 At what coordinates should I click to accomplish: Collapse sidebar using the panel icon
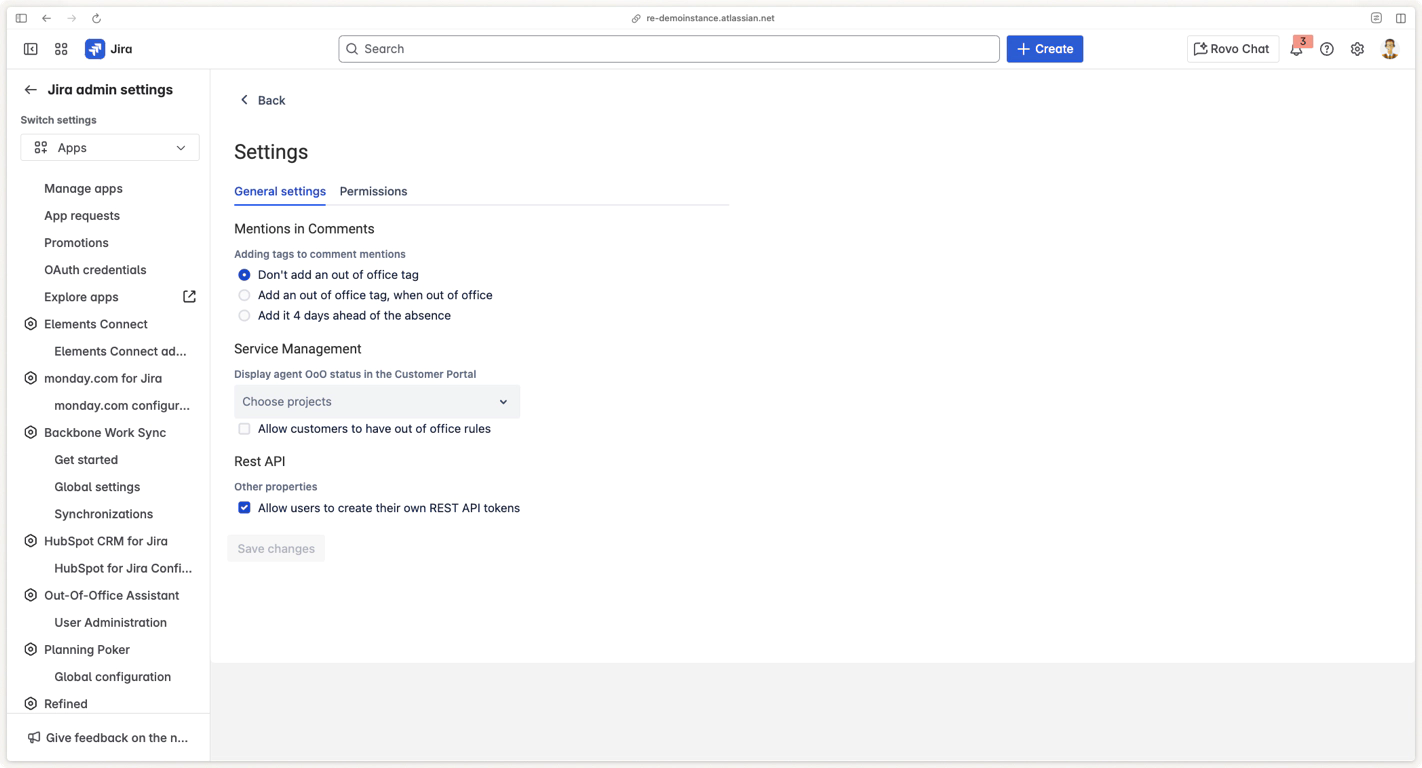coord(31,49)
